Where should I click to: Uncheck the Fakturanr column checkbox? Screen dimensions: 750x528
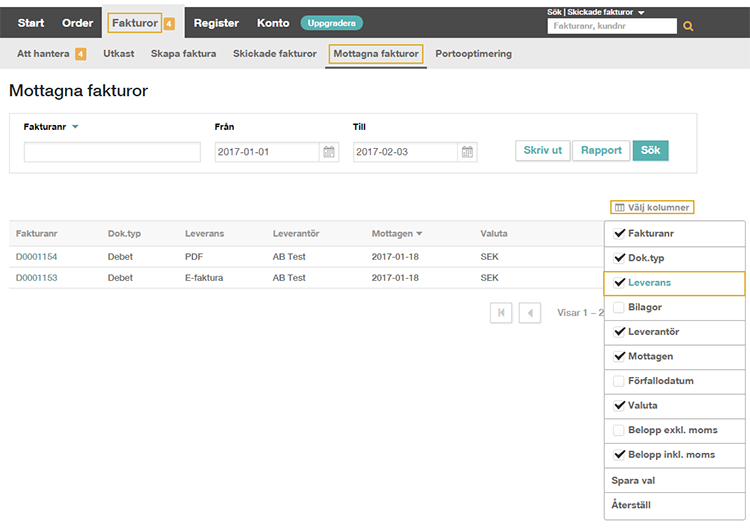click(619, 233)
